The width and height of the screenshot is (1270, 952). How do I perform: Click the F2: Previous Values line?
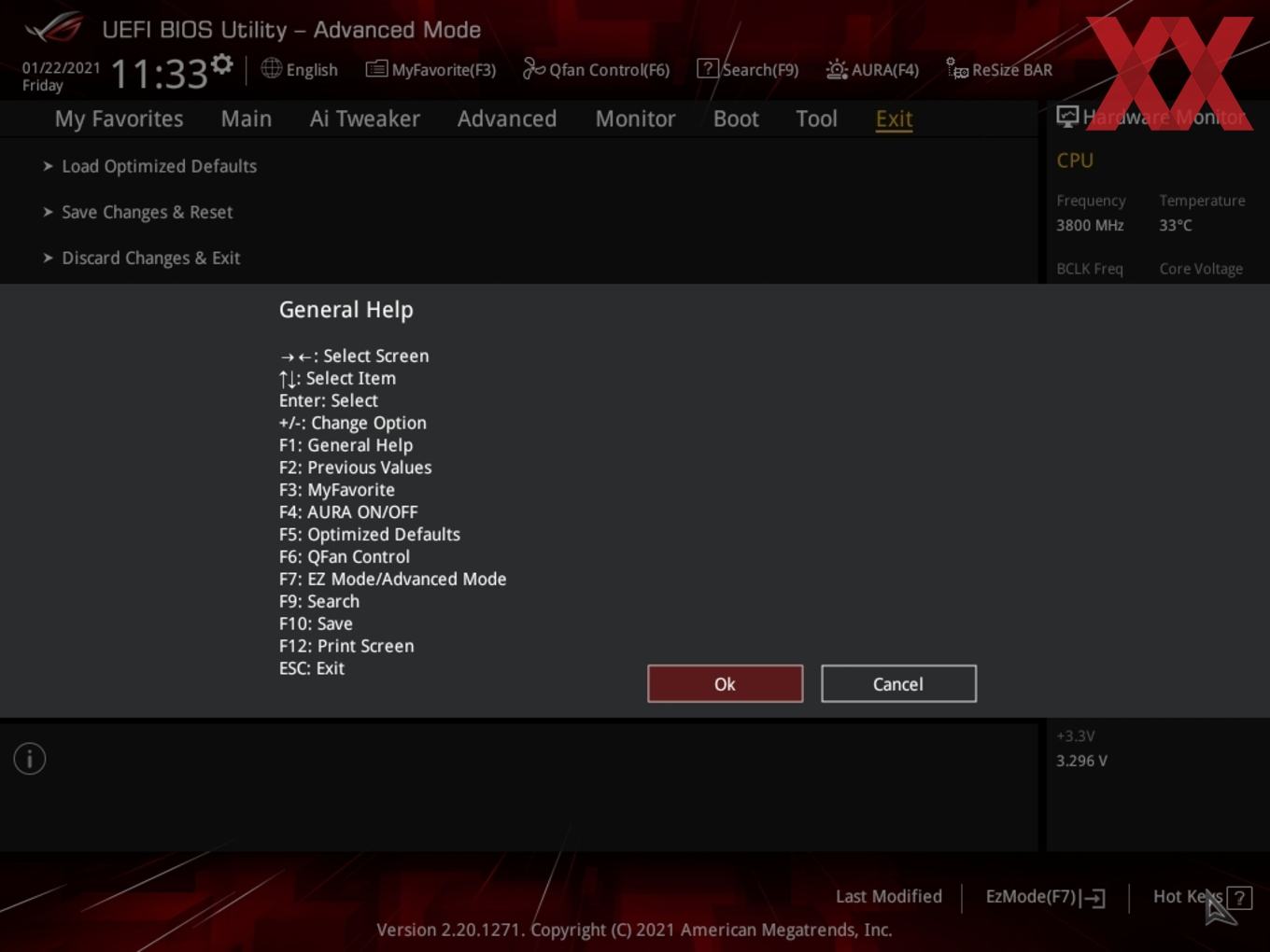tap(355, 467)
